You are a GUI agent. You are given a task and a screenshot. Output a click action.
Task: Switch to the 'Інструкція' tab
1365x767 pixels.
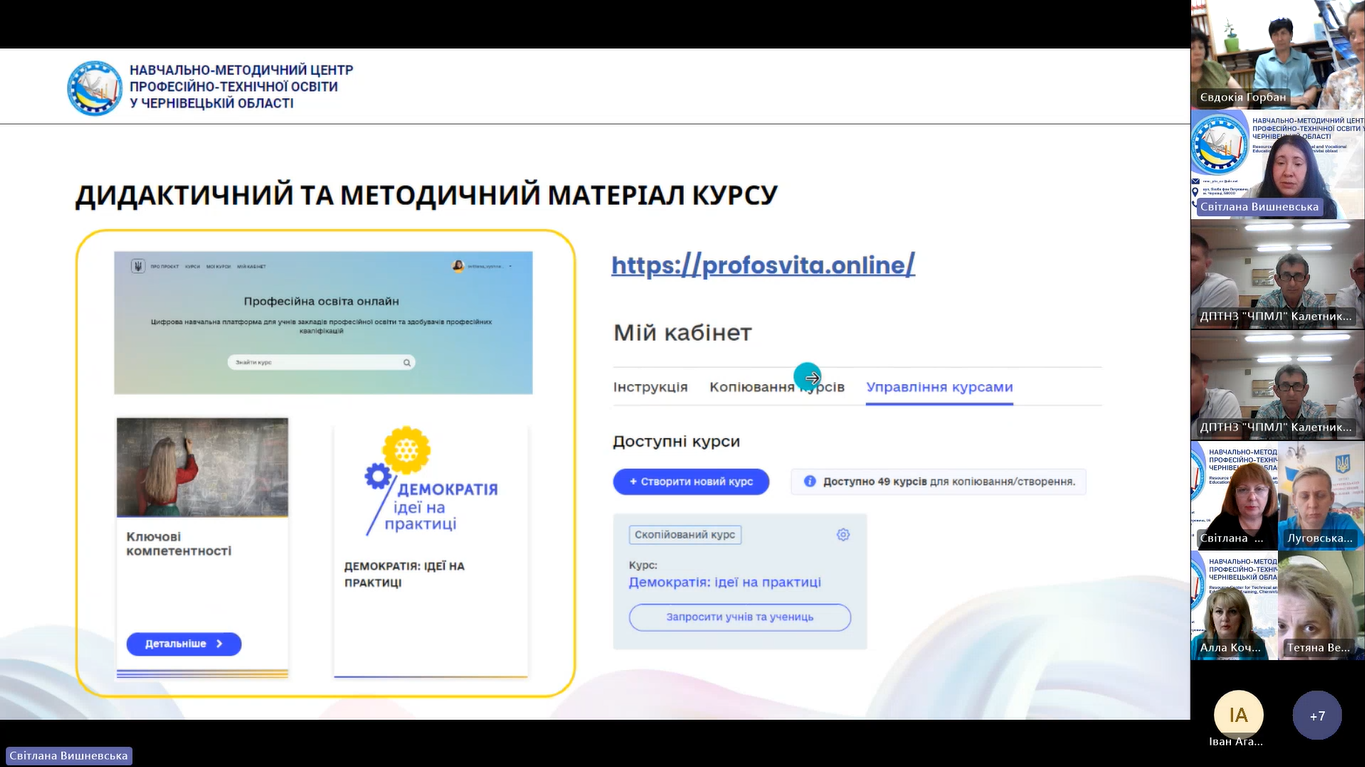(x=650, y=387)
